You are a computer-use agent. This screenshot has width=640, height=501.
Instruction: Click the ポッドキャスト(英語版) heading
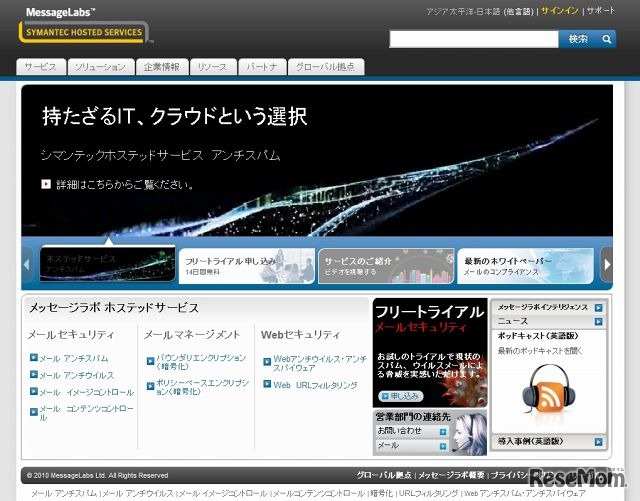(538, 336)
